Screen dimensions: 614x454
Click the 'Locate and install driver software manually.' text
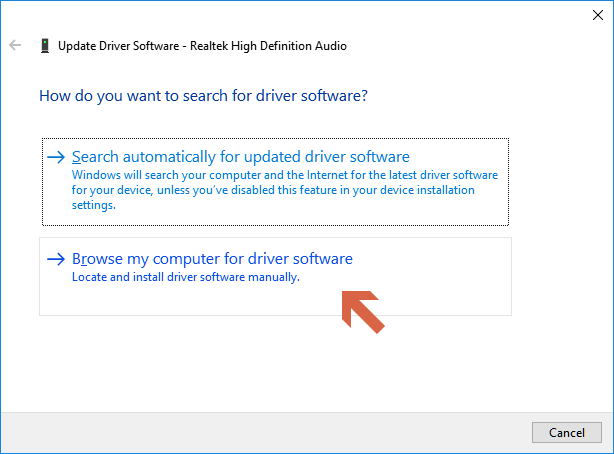[186, 277]
